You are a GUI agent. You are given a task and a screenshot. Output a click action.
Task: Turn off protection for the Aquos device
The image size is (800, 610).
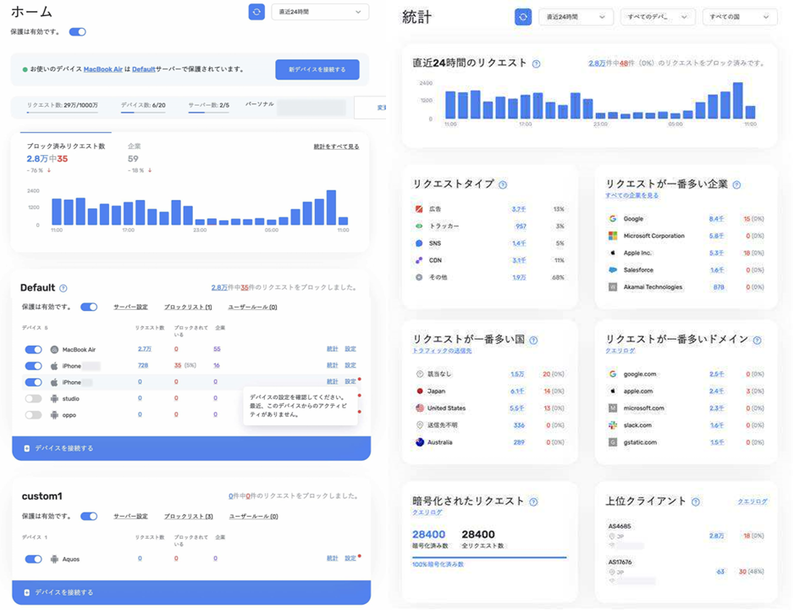[x=33, y=559]
